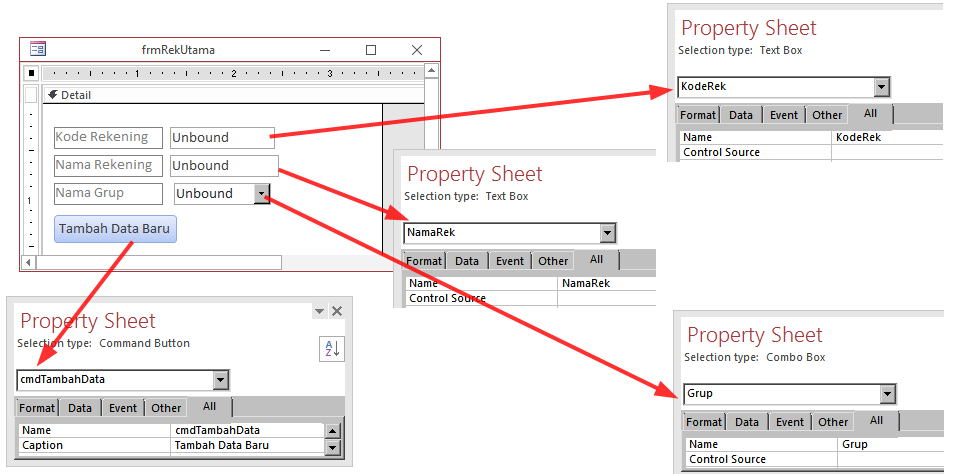The image size is (963, 474).
Task: Click the Unbound text box beside Kode Rekening
Action: 222,138
